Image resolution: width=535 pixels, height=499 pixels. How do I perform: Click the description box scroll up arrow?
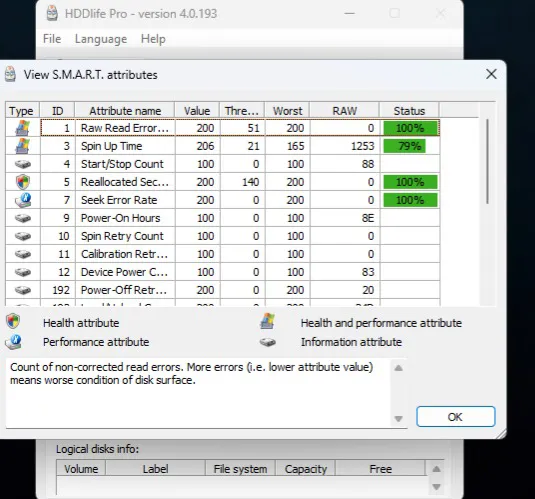[399, 368]
